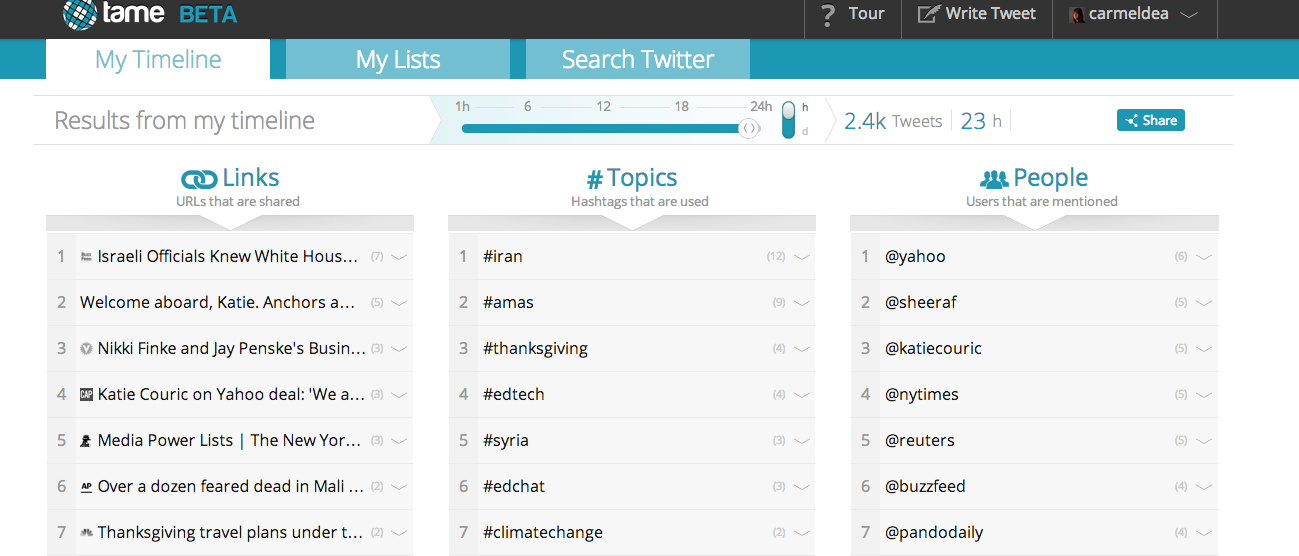Set timeline slider to 12 mark
This screenshot has height=556, width=1299.
603,107
